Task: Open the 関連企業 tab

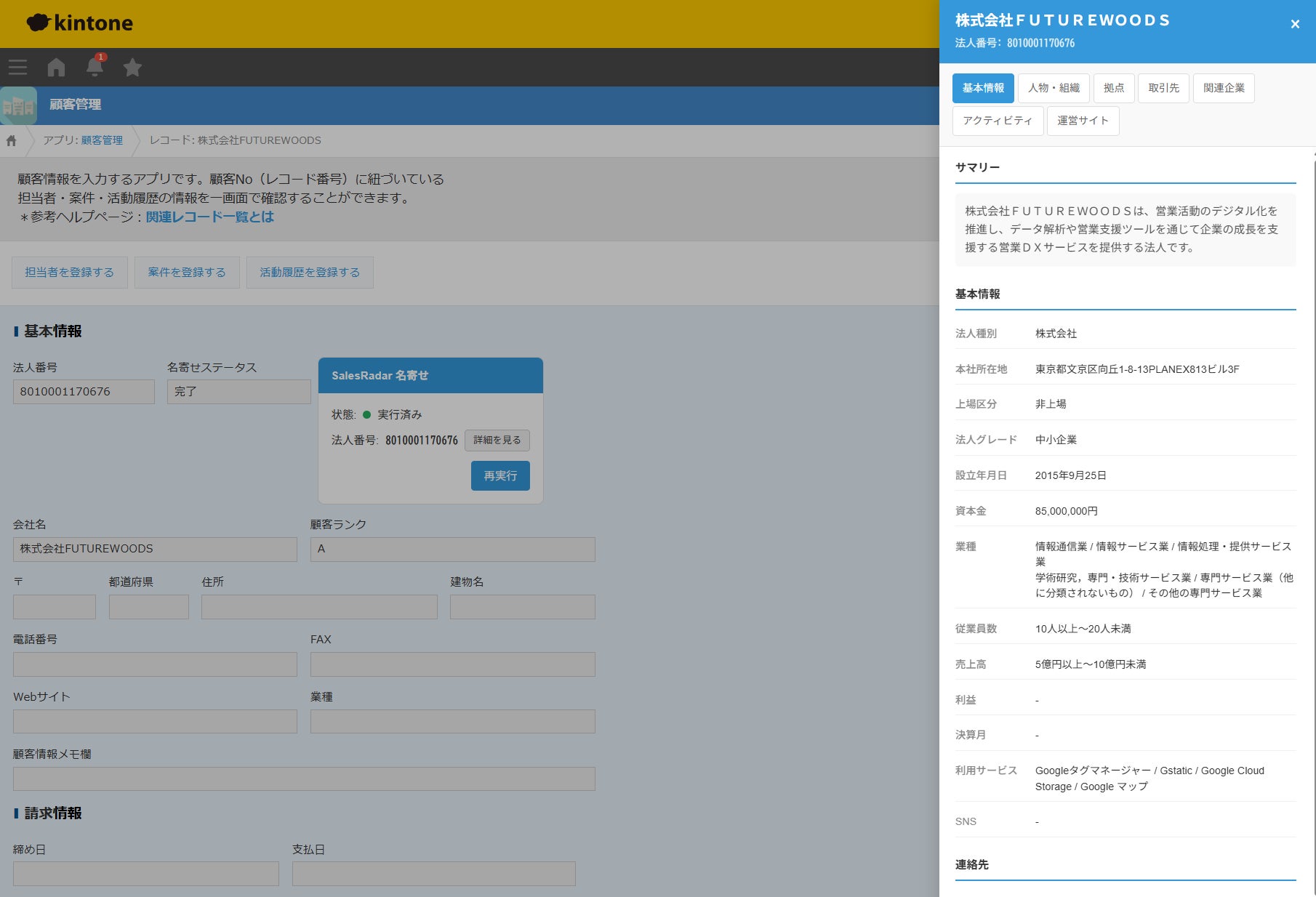Action: click(x=1224, y=88)
